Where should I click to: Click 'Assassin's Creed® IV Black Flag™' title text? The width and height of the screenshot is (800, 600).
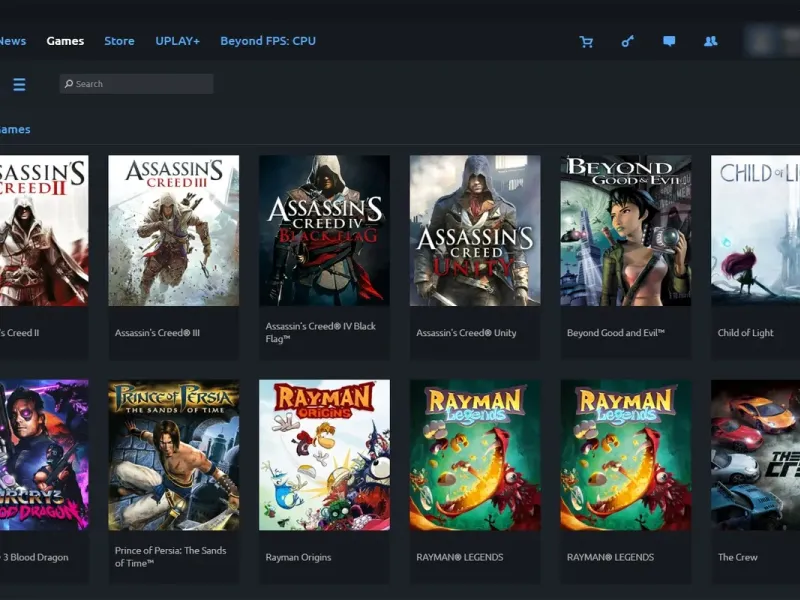pos(320,333)
